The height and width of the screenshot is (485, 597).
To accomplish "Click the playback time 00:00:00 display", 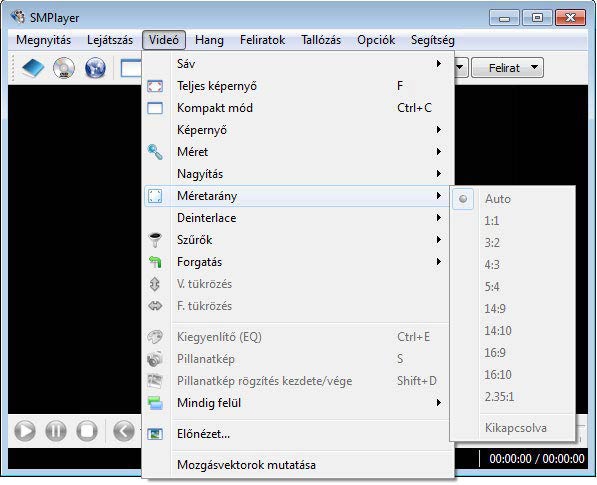I will tap(537, 459).
